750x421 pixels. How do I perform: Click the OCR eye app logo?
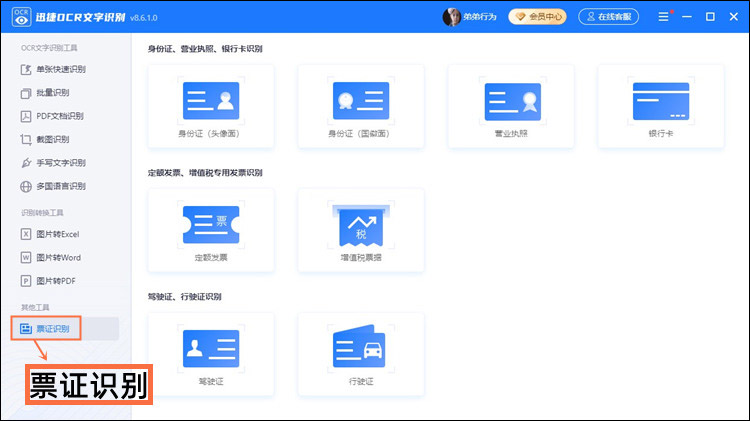(x=22, y=17)
